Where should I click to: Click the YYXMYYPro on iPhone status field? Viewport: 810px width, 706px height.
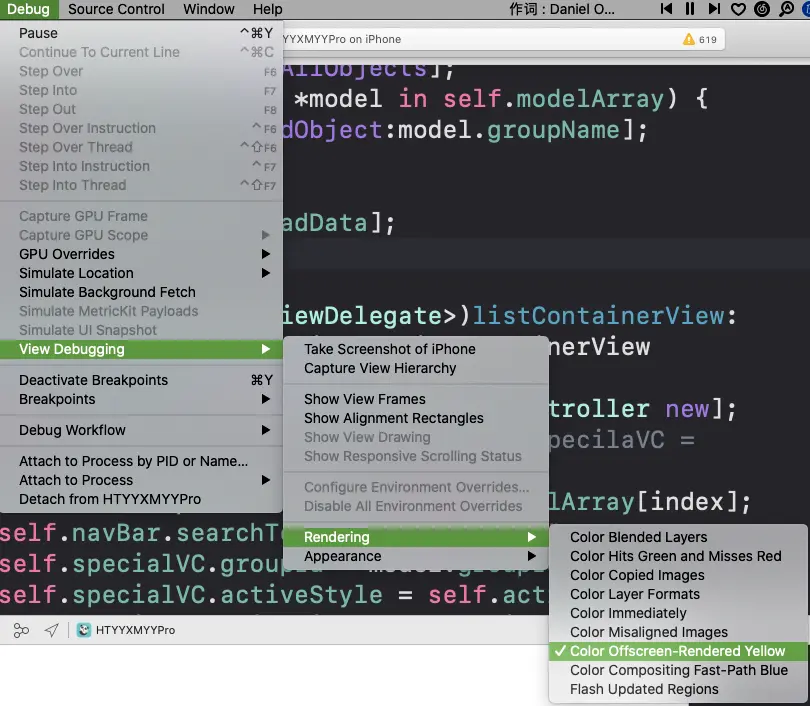(x=503, y=39)
